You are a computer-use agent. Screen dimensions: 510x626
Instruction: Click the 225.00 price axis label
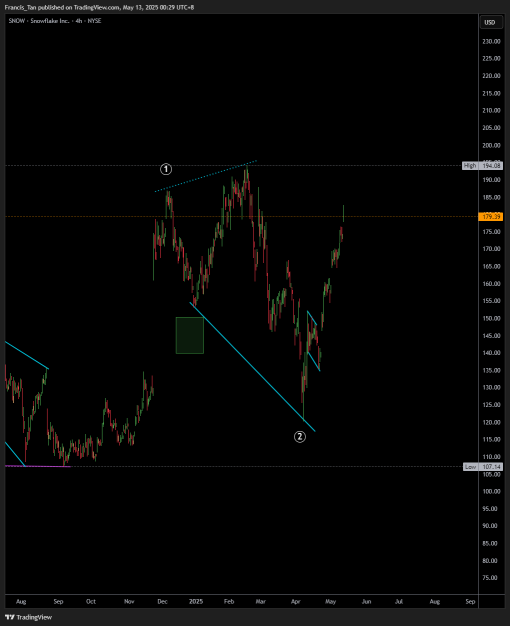point(492,58)
